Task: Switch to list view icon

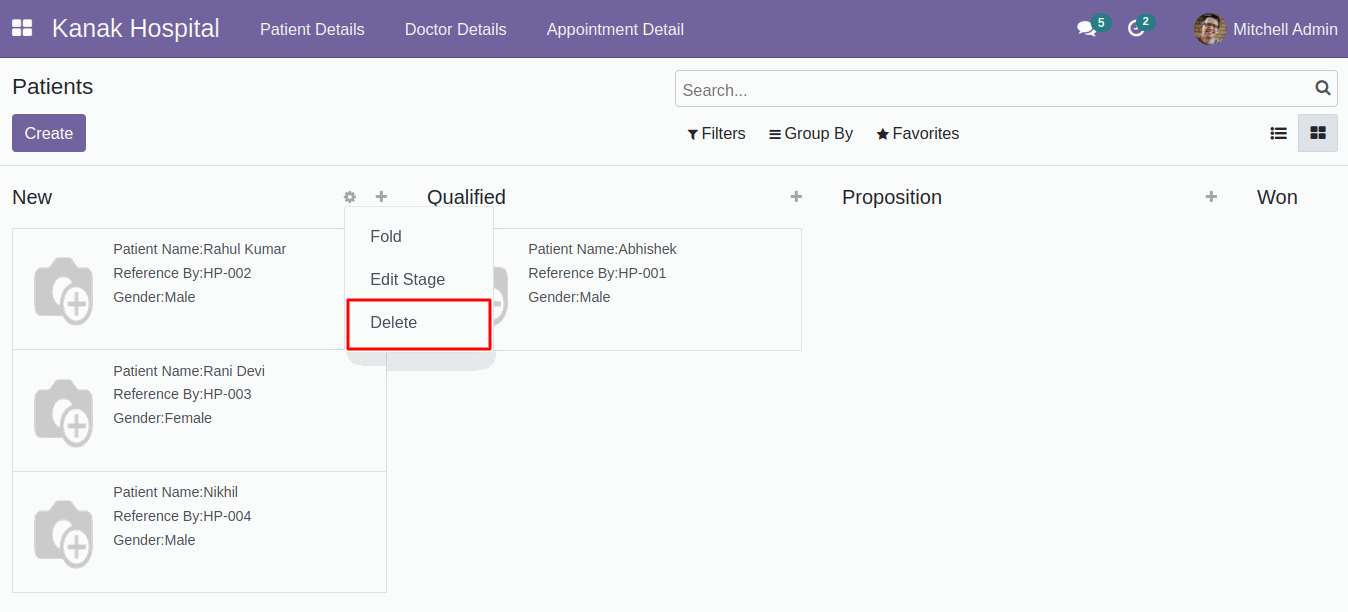Action: [x=1278, y=133]
